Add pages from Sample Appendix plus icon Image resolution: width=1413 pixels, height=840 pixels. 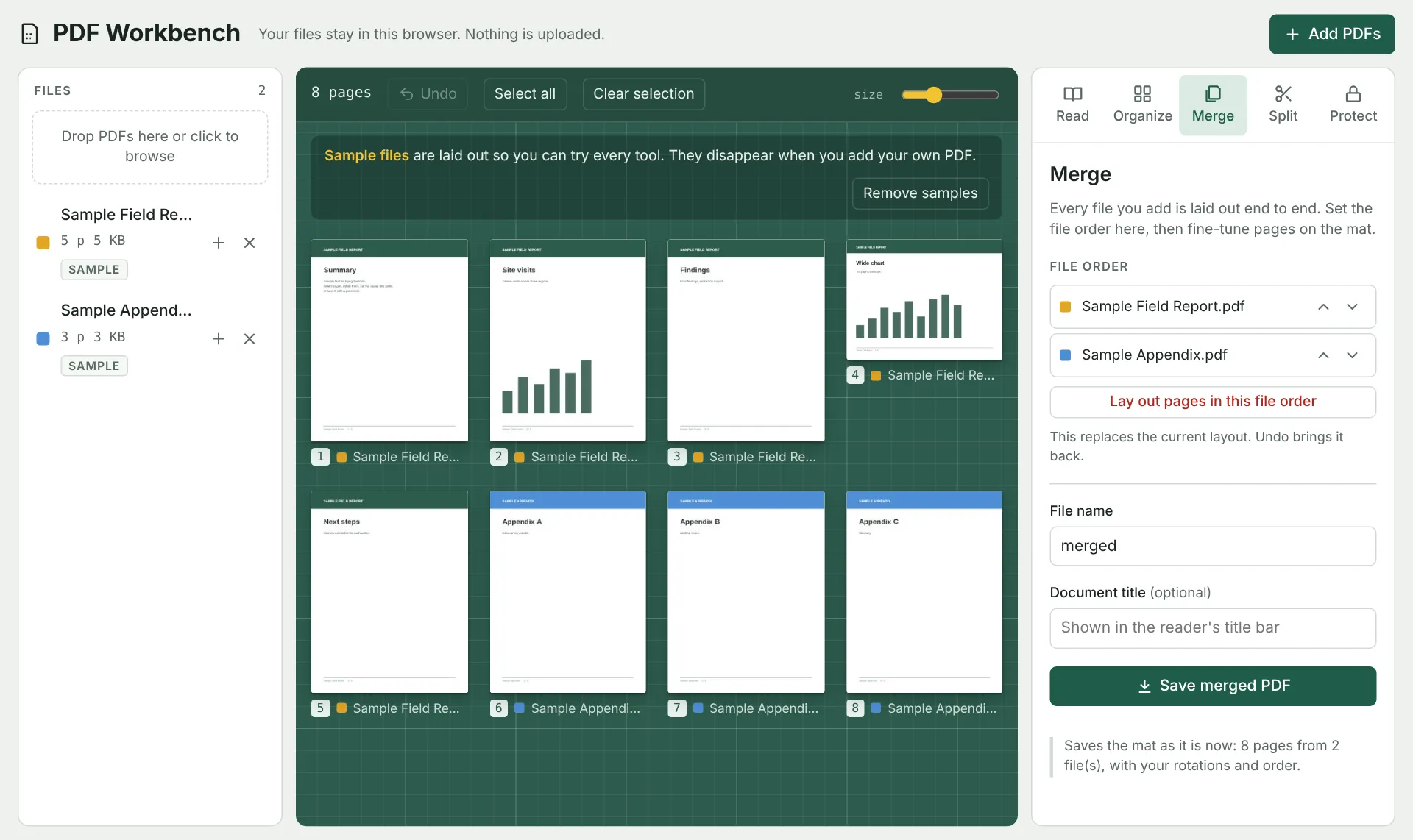coord(219,339)
